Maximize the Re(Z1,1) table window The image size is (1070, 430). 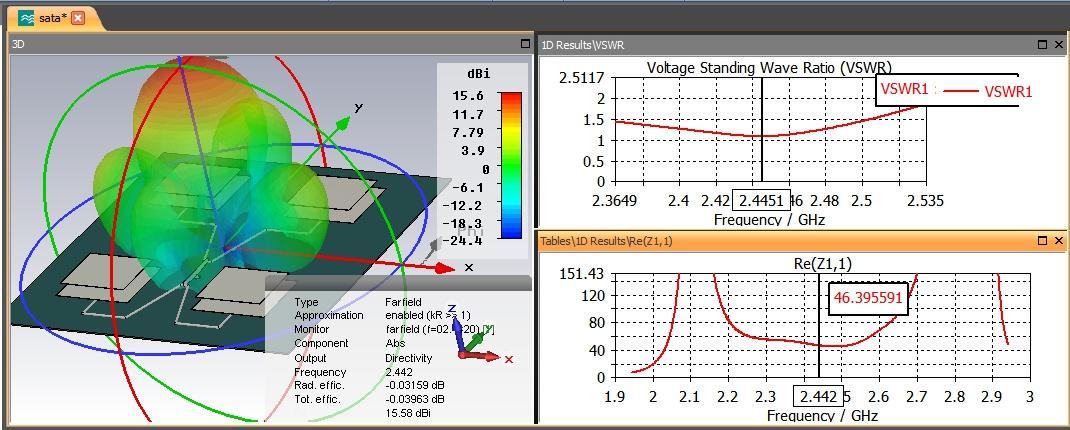[x=1042, y=240]
